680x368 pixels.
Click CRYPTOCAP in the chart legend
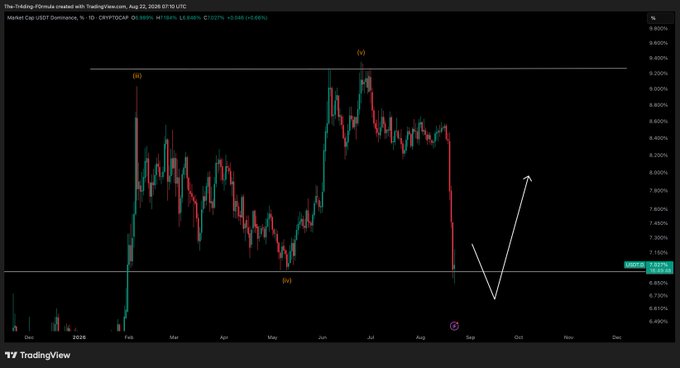[113, 18]
